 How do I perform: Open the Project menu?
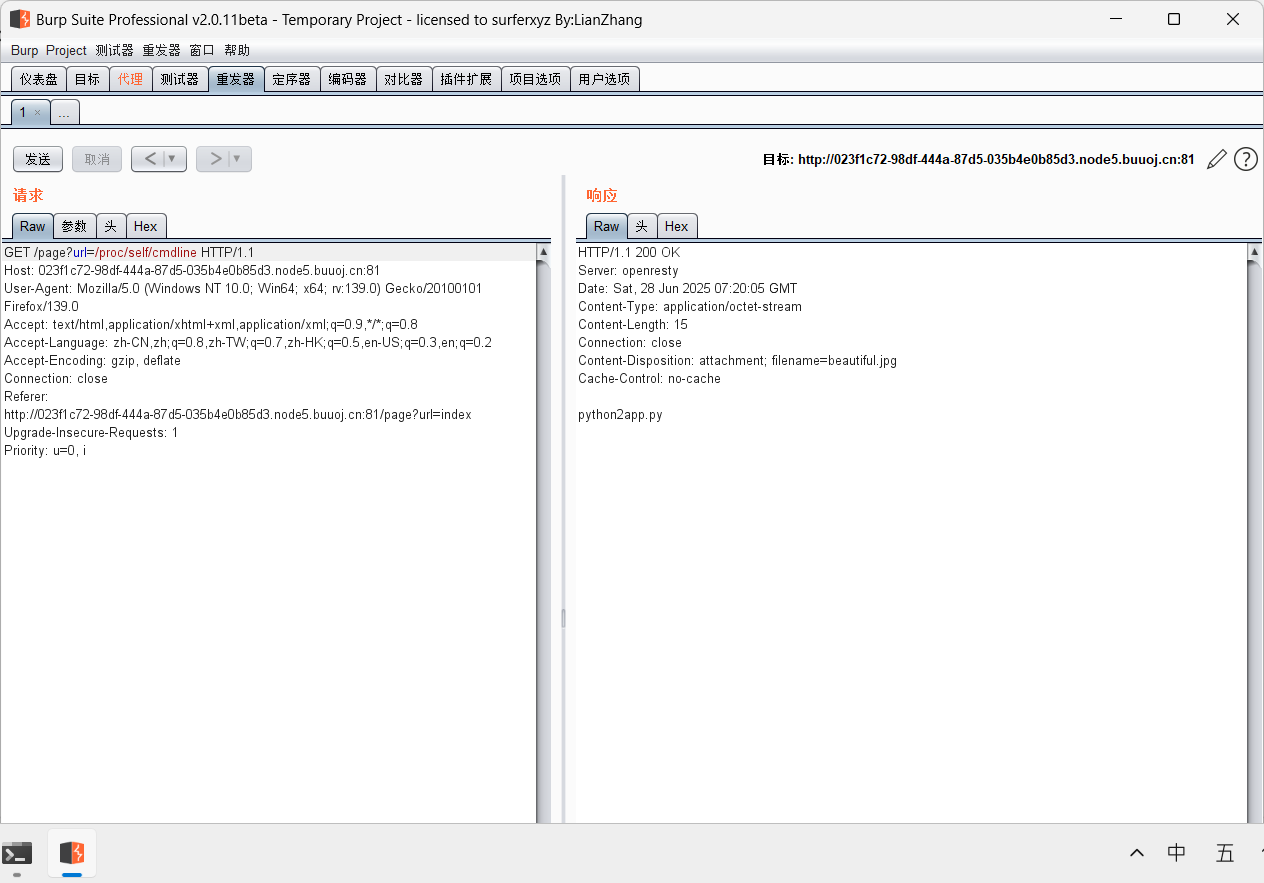pos(66,50)
